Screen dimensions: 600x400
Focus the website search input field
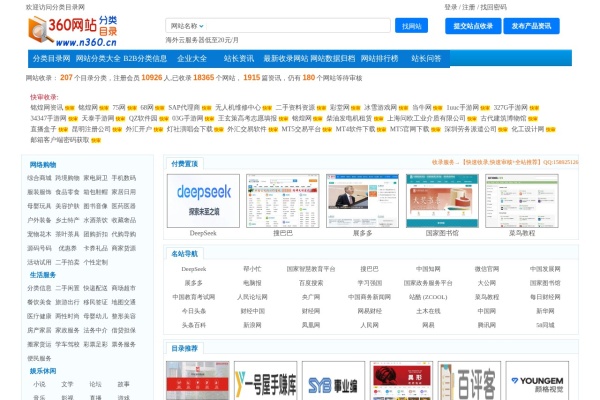(x=298, y=26)
